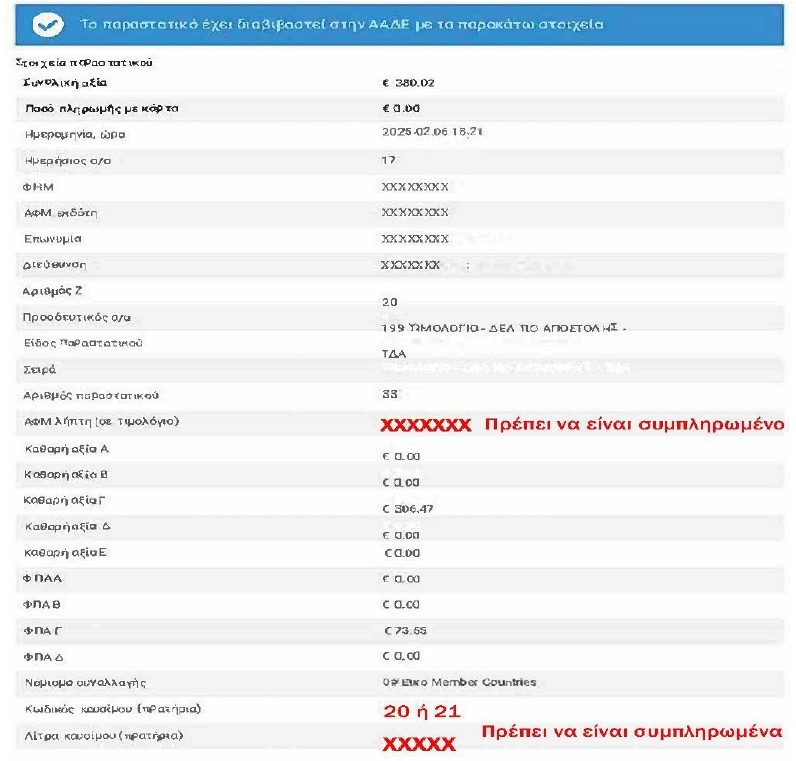Click the red XXXXX for Λίτρα καυσίμου
Image resolution: width=796 pixels, height=761 pixels.
click(x=419, y=744)
